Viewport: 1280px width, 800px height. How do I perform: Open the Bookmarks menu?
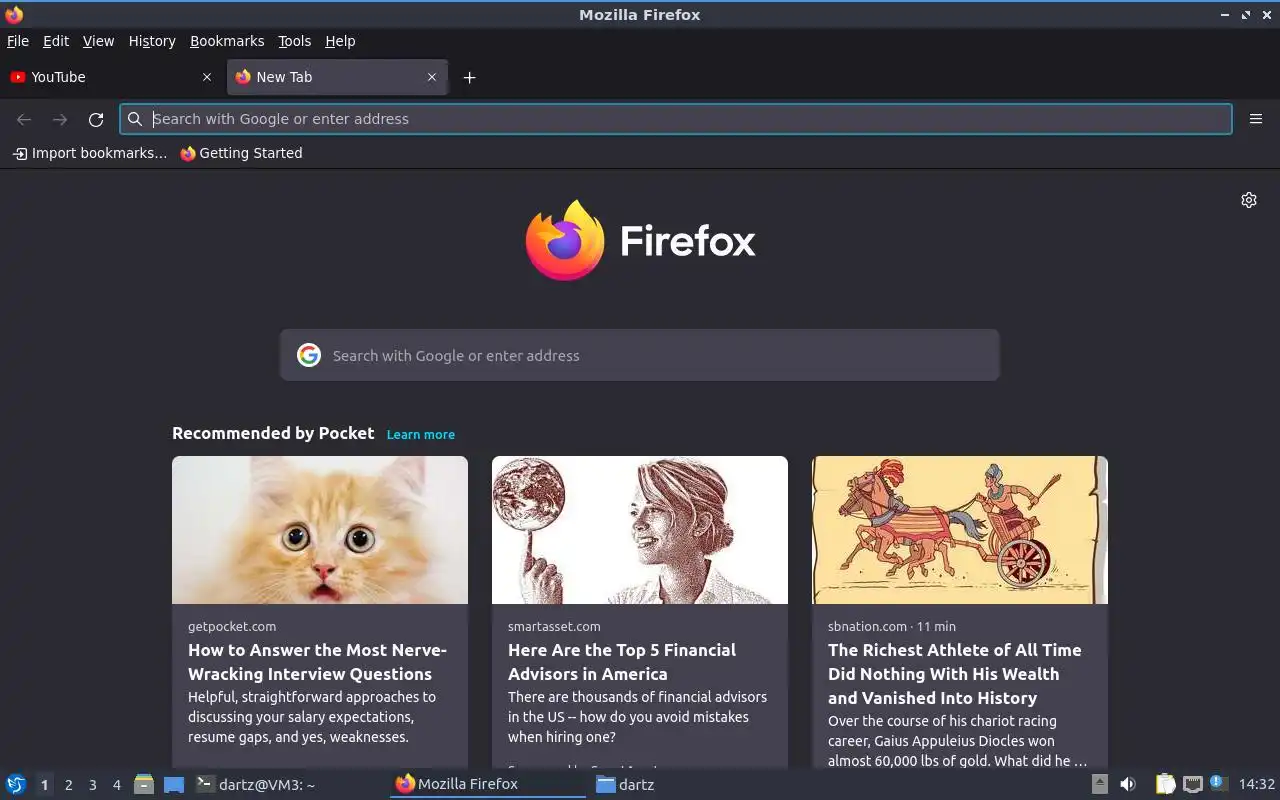coord(227,41)
